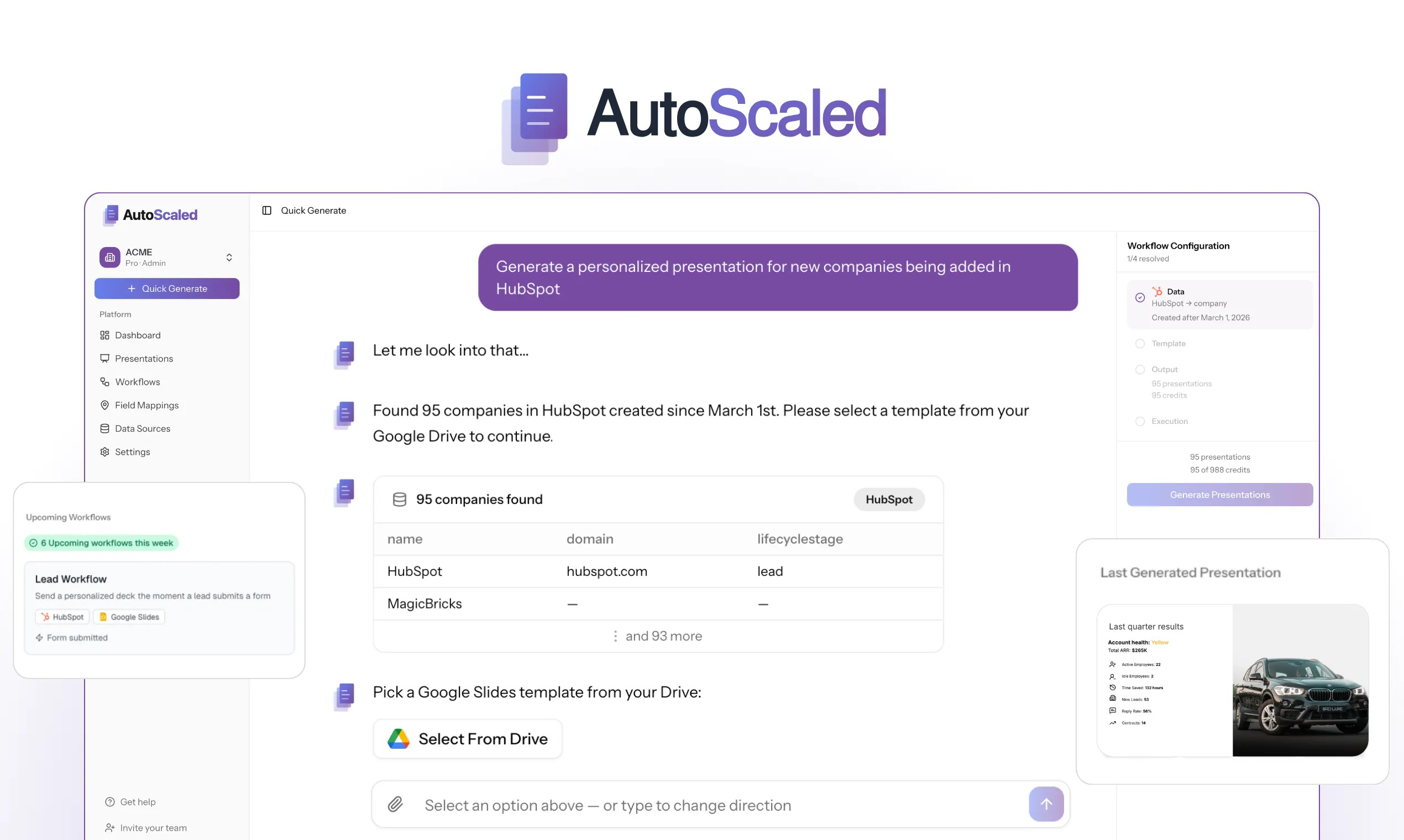
Task: Expand the ACME workspace switcher chevrons
Action: click(x=229, y=258)
